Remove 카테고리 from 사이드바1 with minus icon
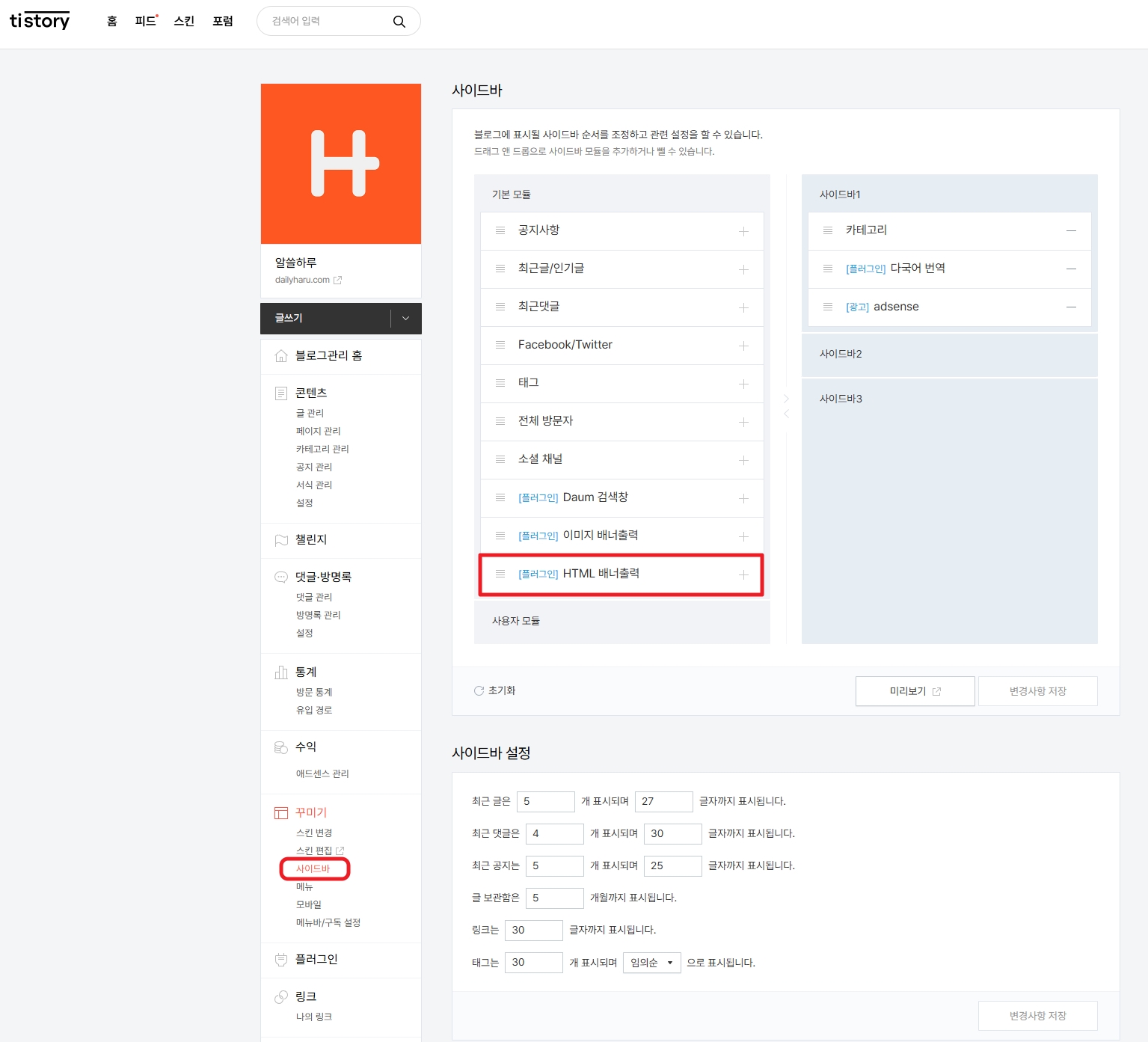Screen dimensions: 1148x1042 (1071, 230)
